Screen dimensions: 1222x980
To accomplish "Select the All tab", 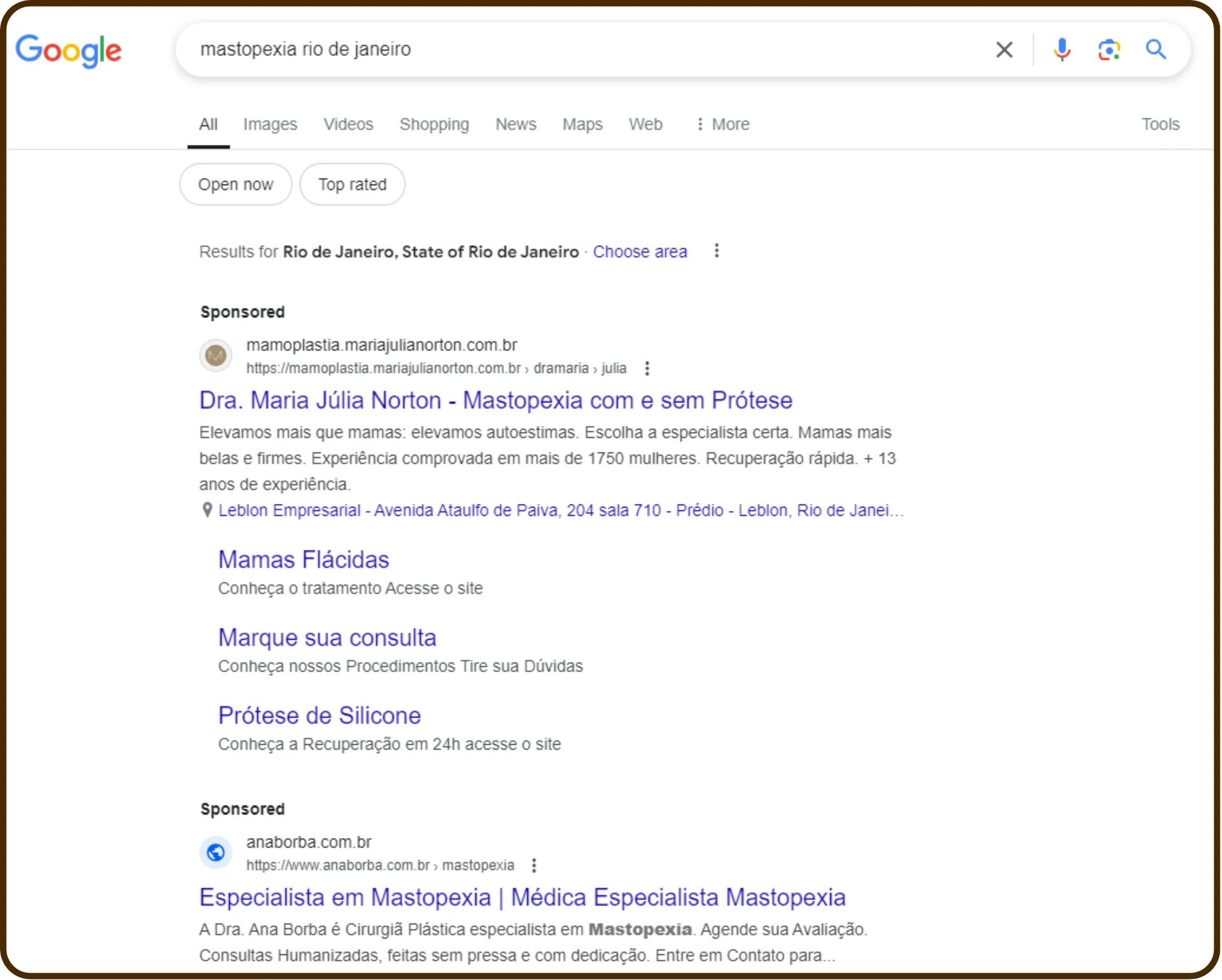I will pyautogui.click(x=208, y=124).
